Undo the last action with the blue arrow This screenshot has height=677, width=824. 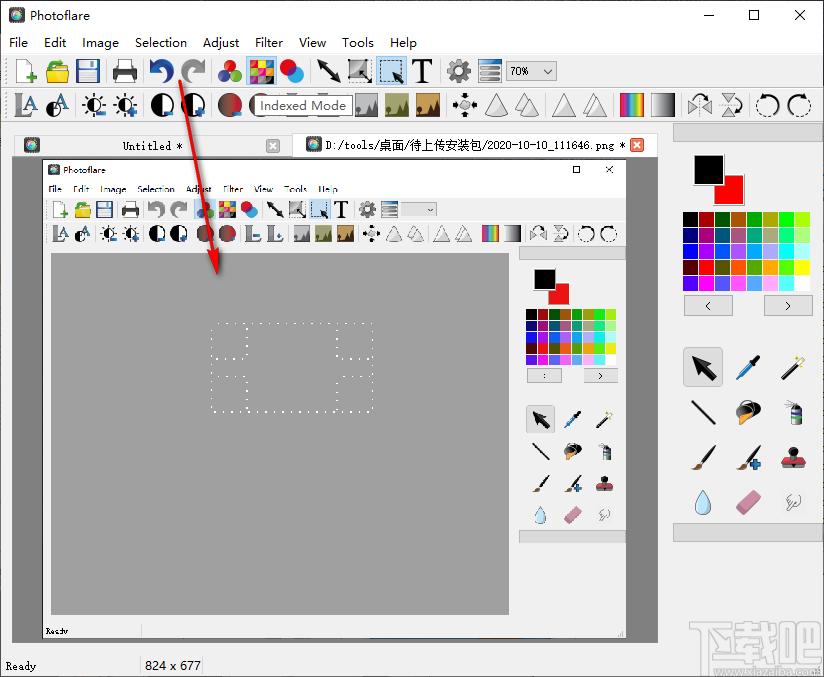(x=161, y=71)
